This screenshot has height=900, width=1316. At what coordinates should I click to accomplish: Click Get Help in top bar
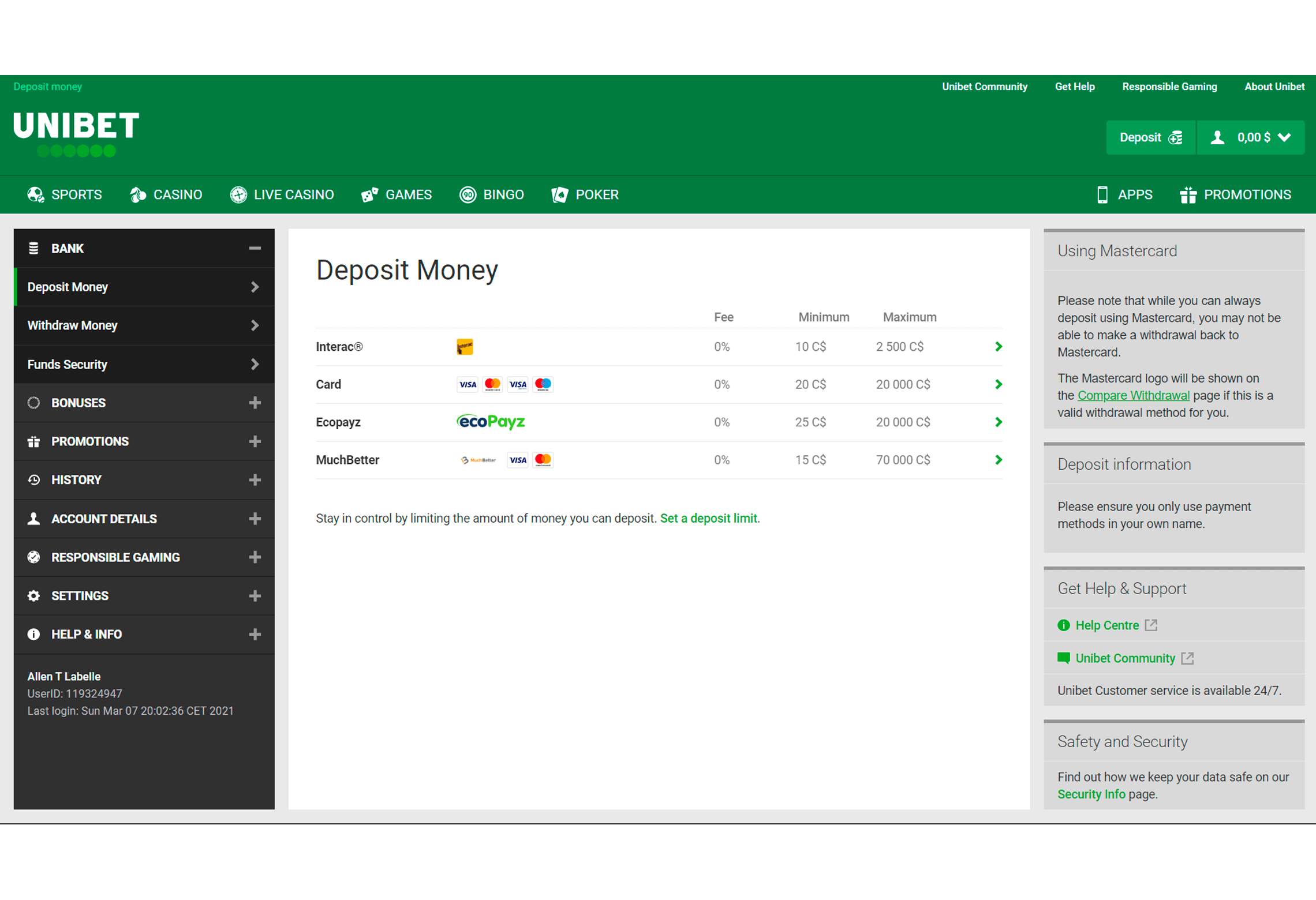point(1075,87)
